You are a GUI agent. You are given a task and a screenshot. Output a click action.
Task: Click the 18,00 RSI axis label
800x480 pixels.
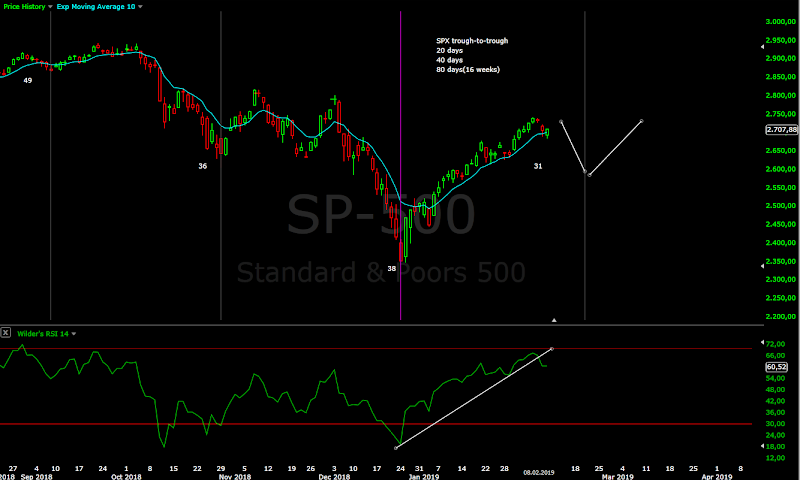coord(776,446)
